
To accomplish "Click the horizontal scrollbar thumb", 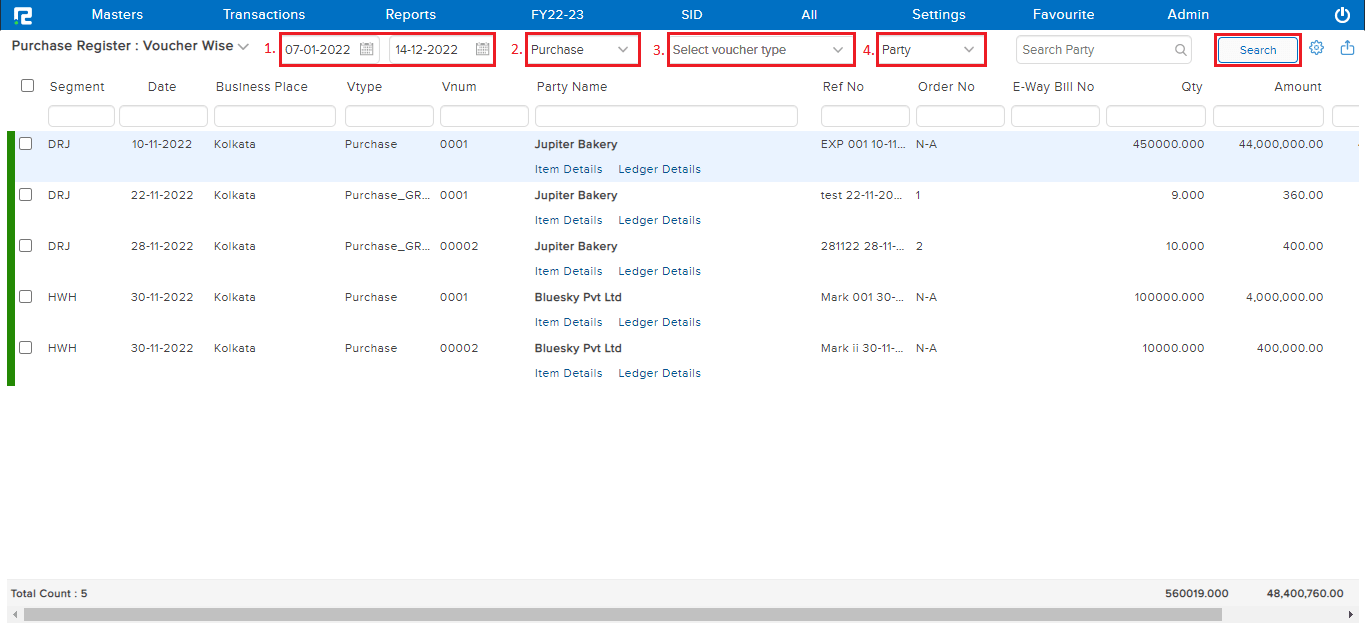I will tap(622, 614).
